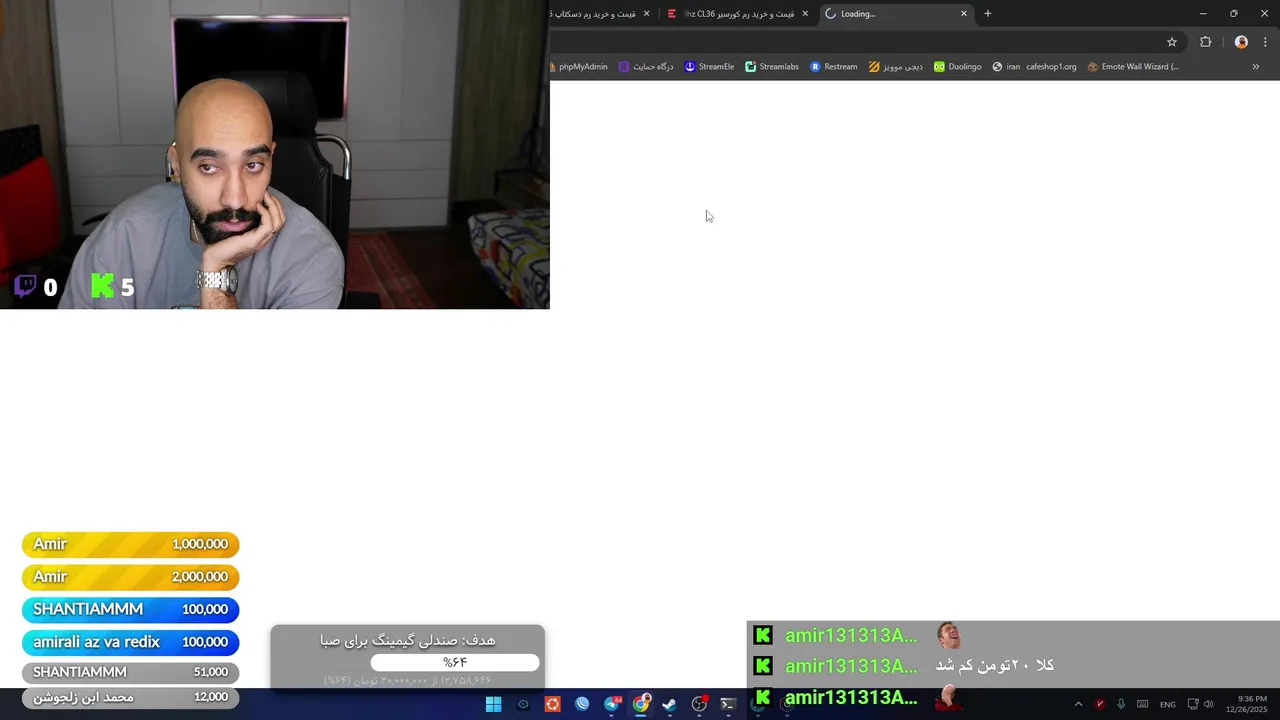The image size is (1280, 720).
Task: Open the dark teal circle app beside Start
Action: pos(523,704)
